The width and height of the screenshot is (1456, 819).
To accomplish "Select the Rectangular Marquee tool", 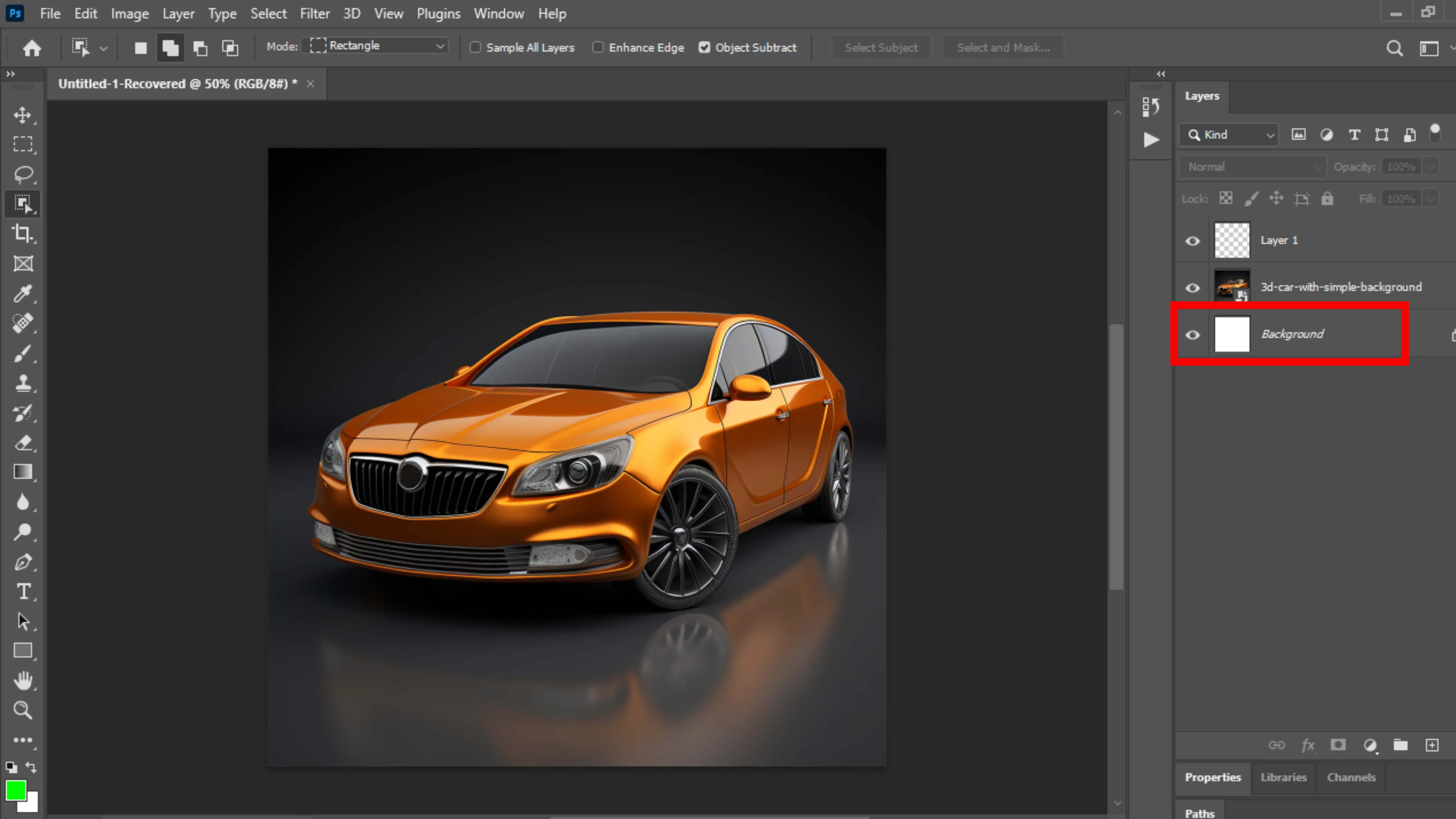I will (x=23, y=144).
